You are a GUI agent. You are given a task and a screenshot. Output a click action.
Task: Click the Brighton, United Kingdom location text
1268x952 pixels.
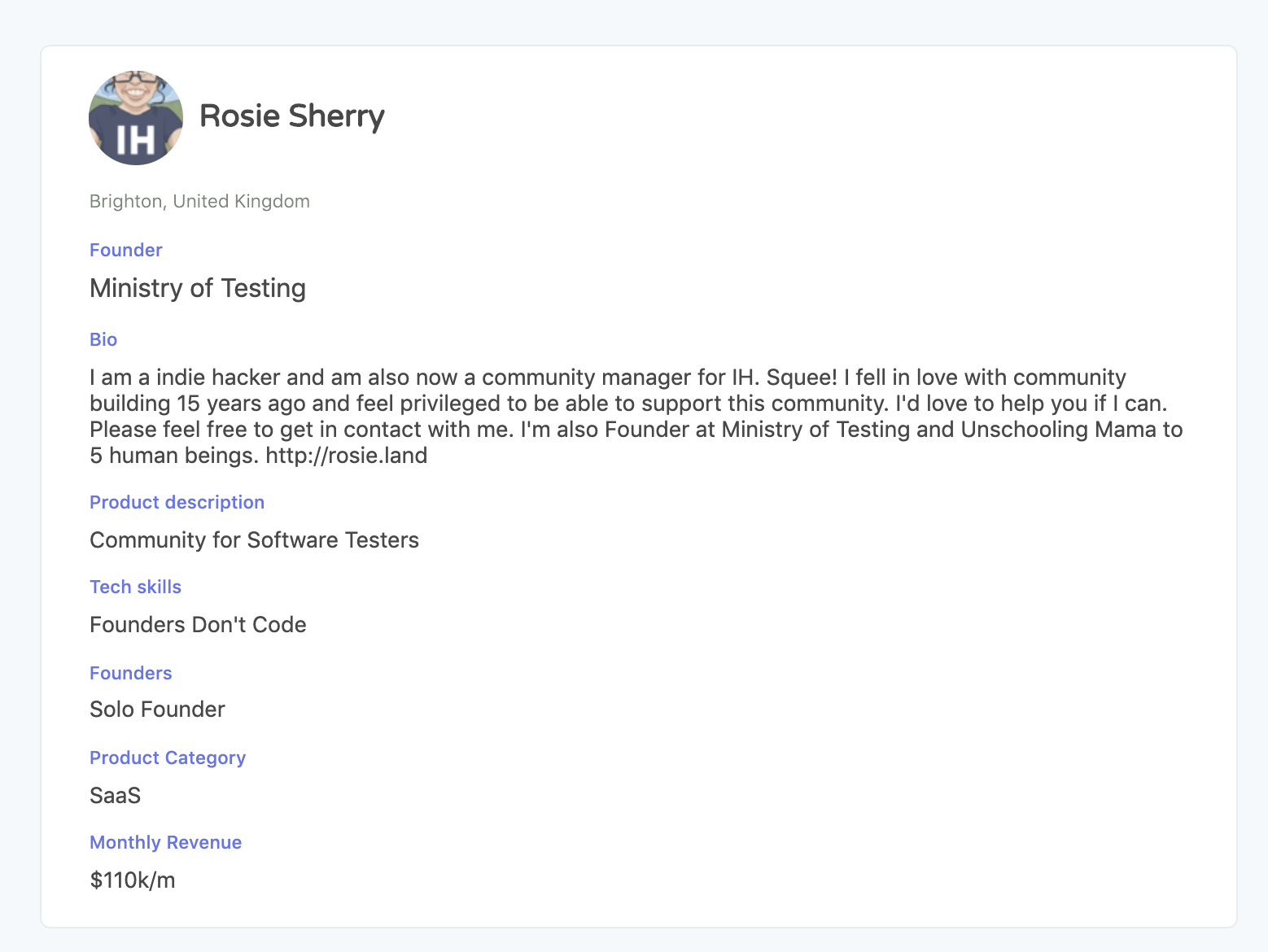click(x=199, y=201)
